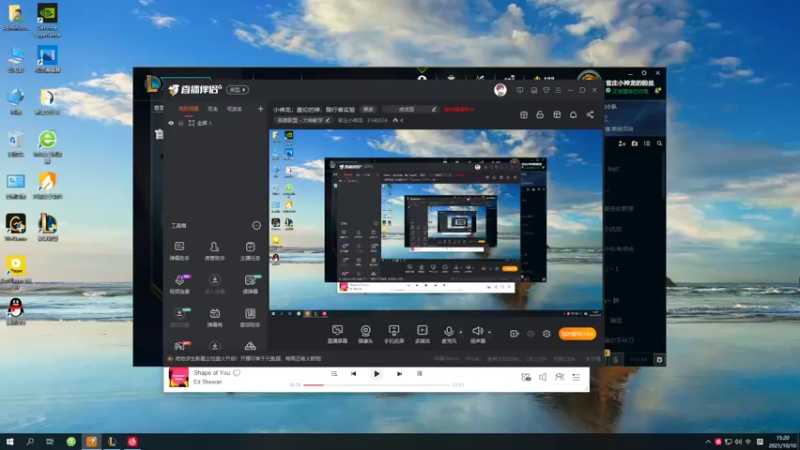The width and height of the screenshot is (800, 450).
Task: Skip to the next track
Action: click(x=399, y=373)
